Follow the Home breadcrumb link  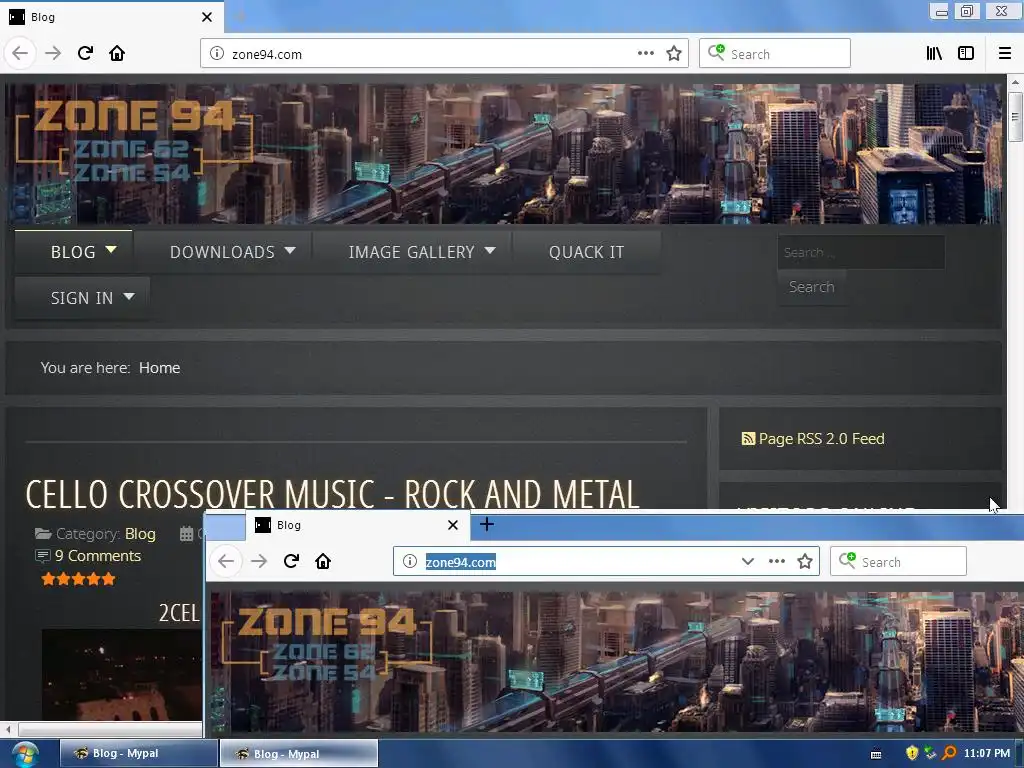(x=159, y=368)
